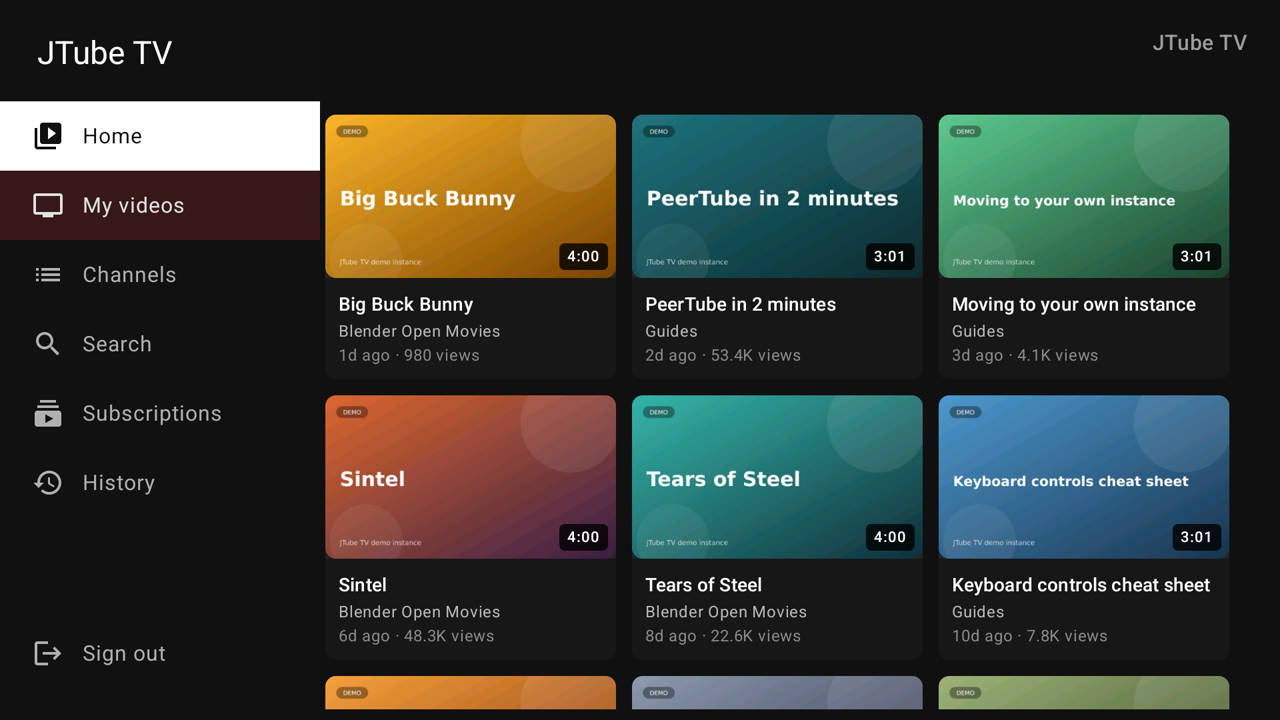Play the PeerTube in 2 minutes thumbnail
Image resolution: width=1280 pixels, height=720 pixels.
pyautogui.click(x=777, y=196)
